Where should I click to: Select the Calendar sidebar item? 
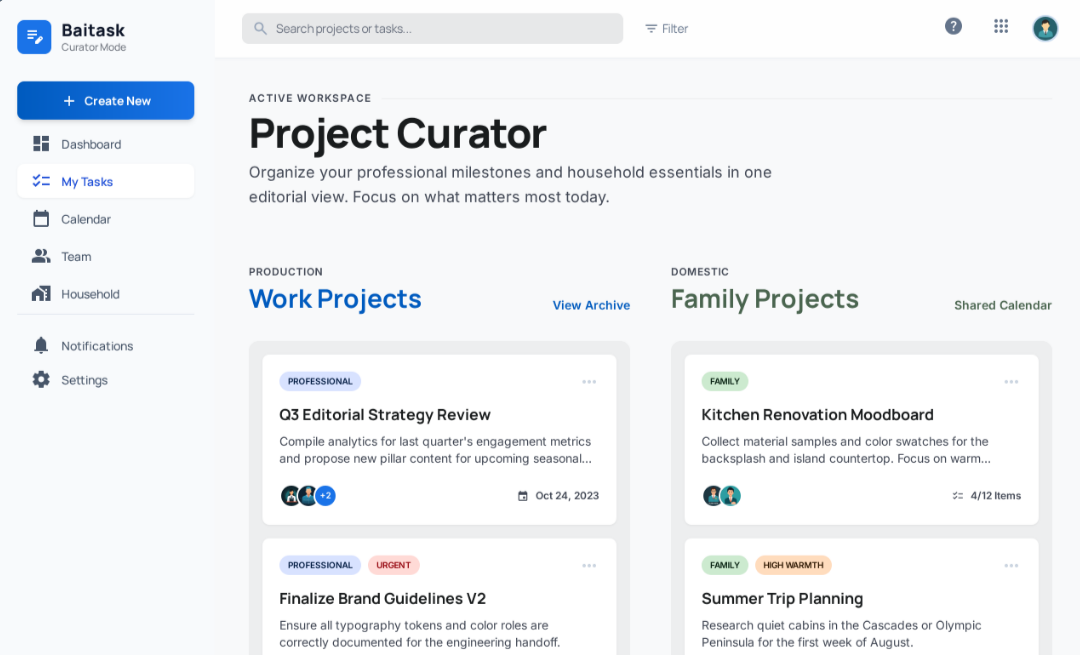tap(86, 219)
